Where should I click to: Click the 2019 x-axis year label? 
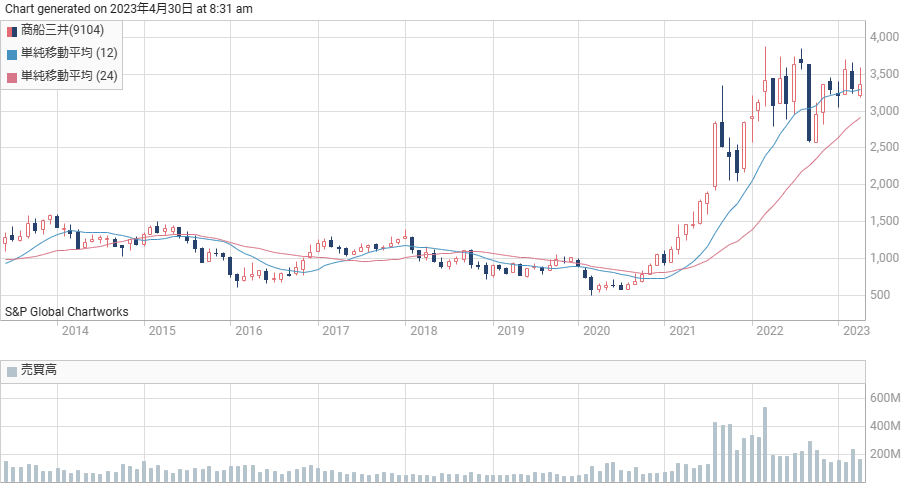point(510,331)
